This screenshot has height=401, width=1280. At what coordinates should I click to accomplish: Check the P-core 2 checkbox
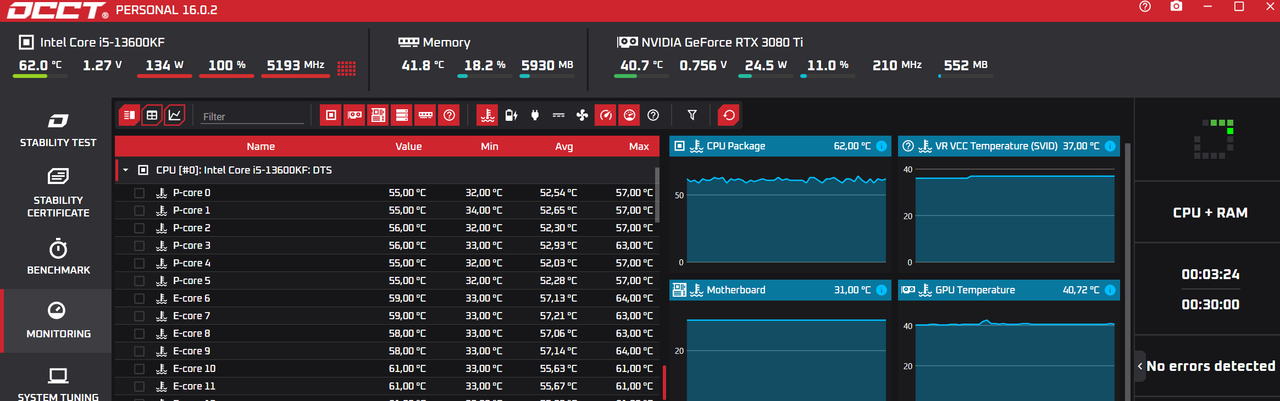pos(139,228)
